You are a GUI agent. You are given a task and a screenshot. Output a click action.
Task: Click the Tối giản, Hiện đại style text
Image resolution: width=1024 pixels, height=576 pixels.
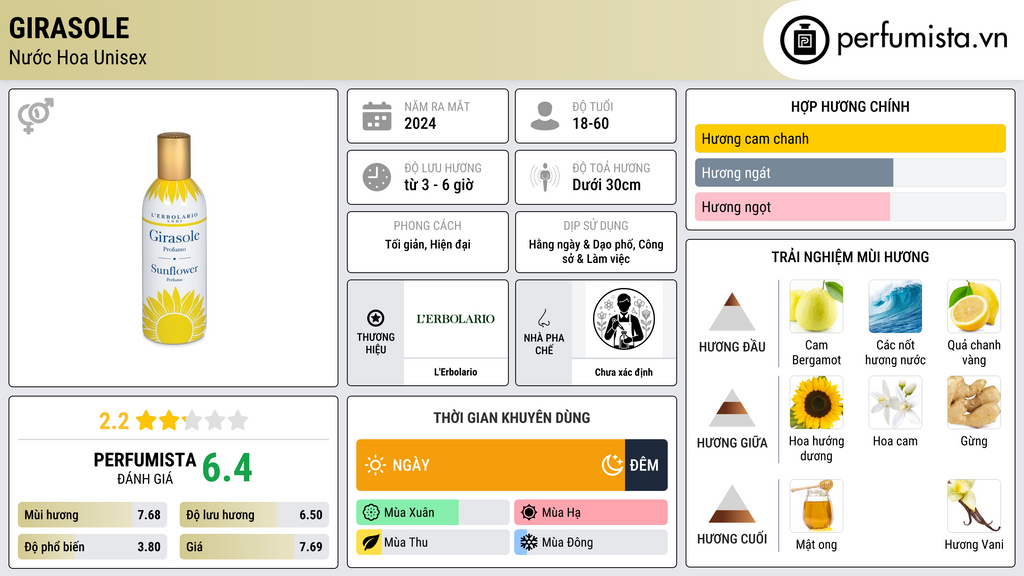[x=428, y=244]
